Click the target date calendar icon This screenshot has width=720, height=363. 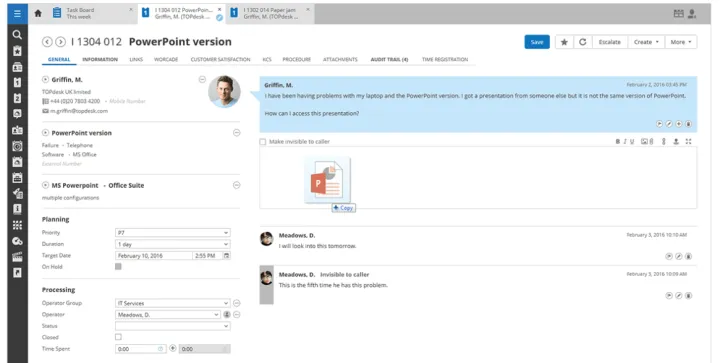coord(226,256)
